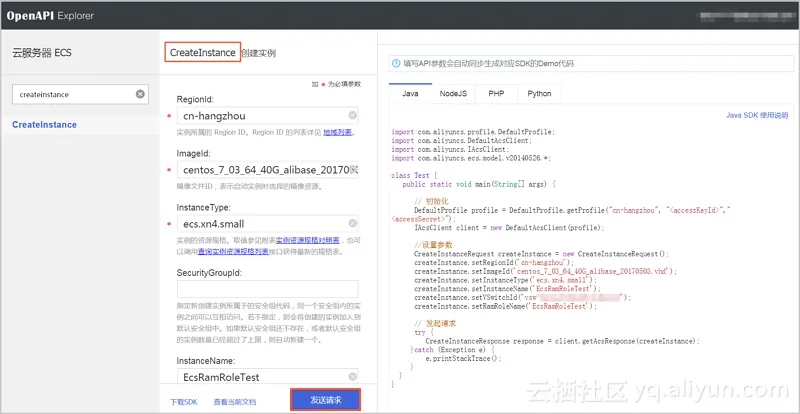Open the 查询实例资源规格列表 link
800x414 pixels.
pos(233,251)
